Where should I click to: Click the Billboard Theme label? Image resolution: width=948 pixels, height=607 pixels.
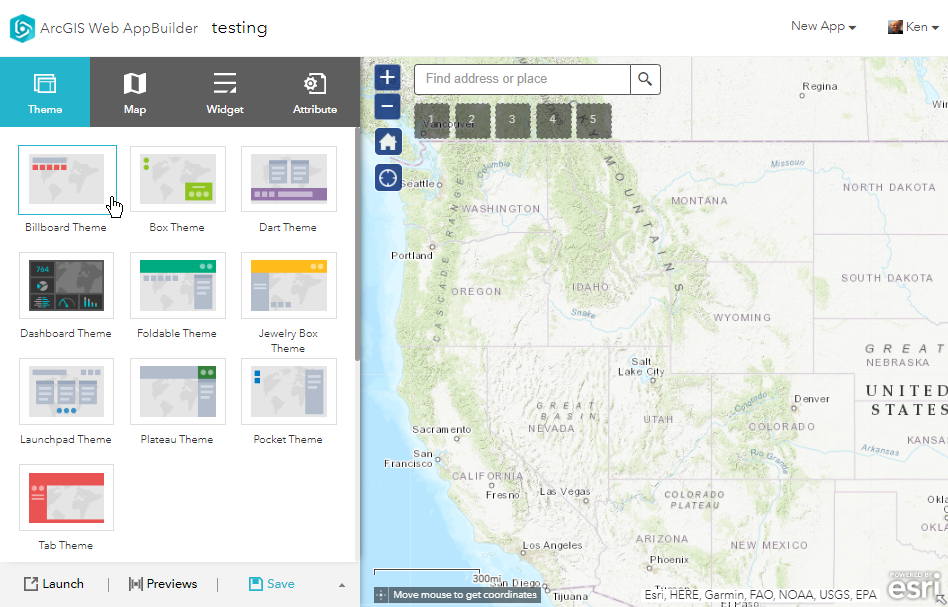[x=66, y=227]
